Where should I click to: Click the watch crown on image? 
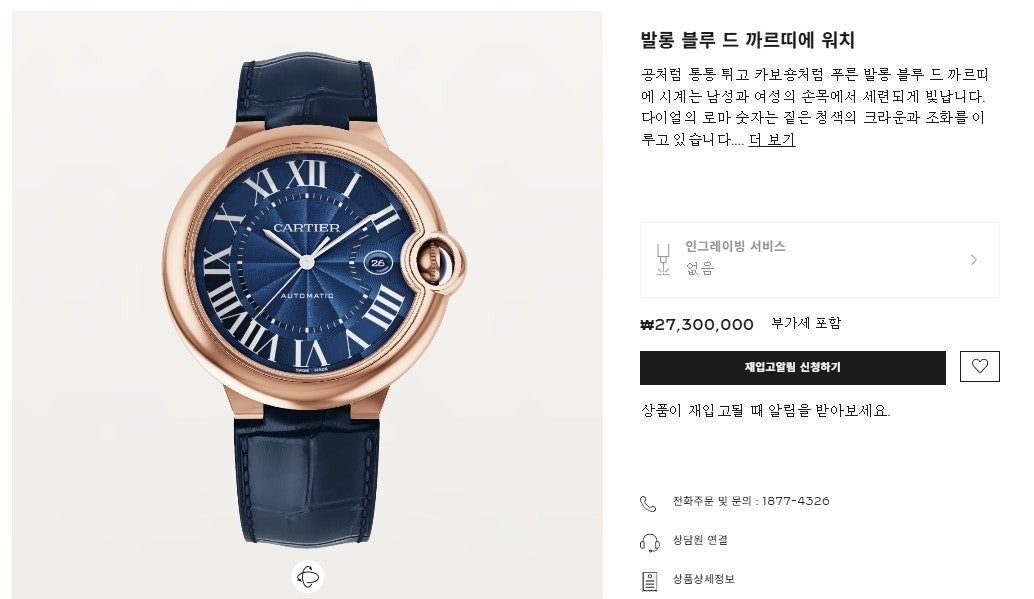tap(434, 263)
